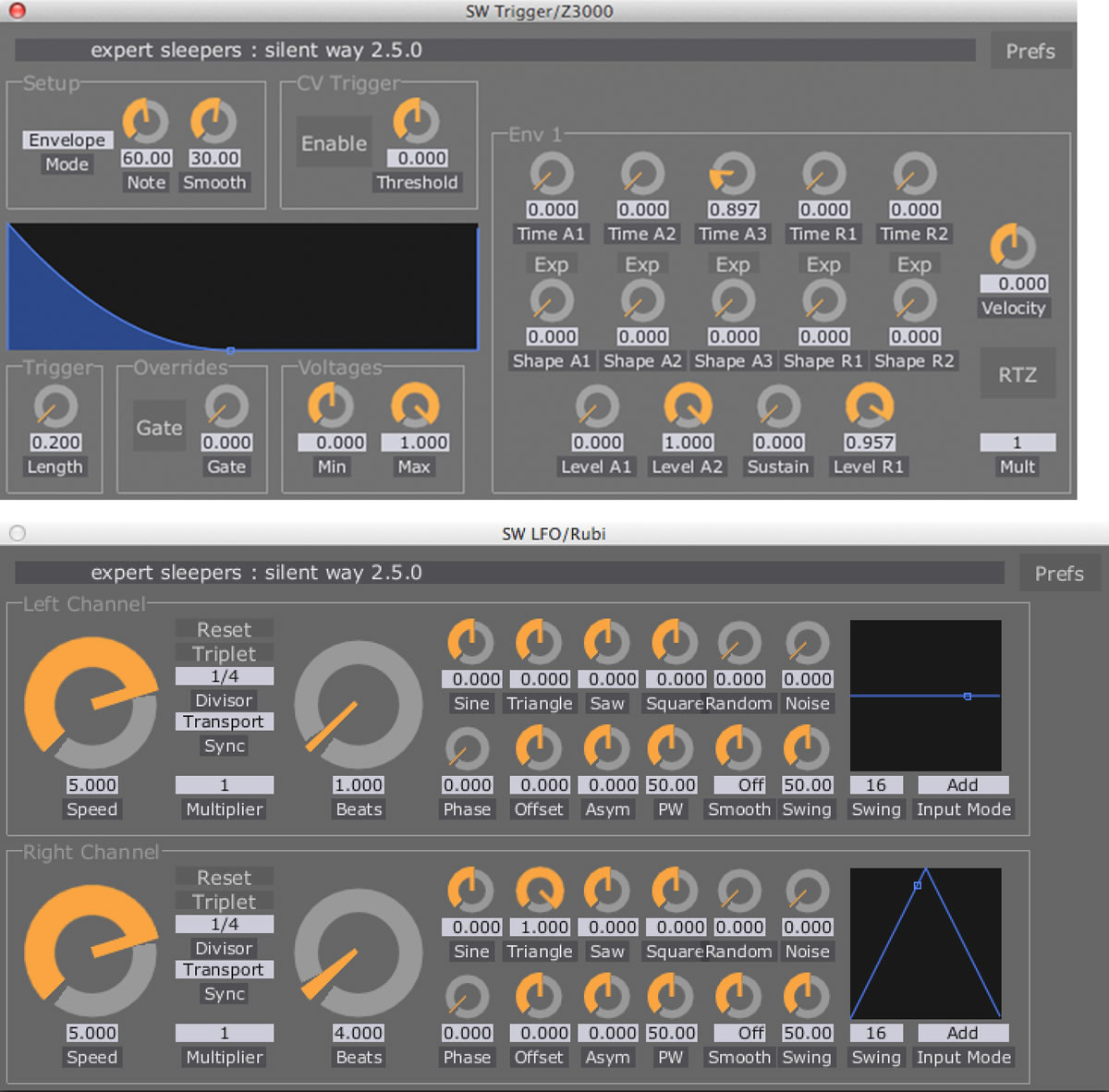
Task: Open the Exp curve selector for Time R1
Action: pos(823,265)
